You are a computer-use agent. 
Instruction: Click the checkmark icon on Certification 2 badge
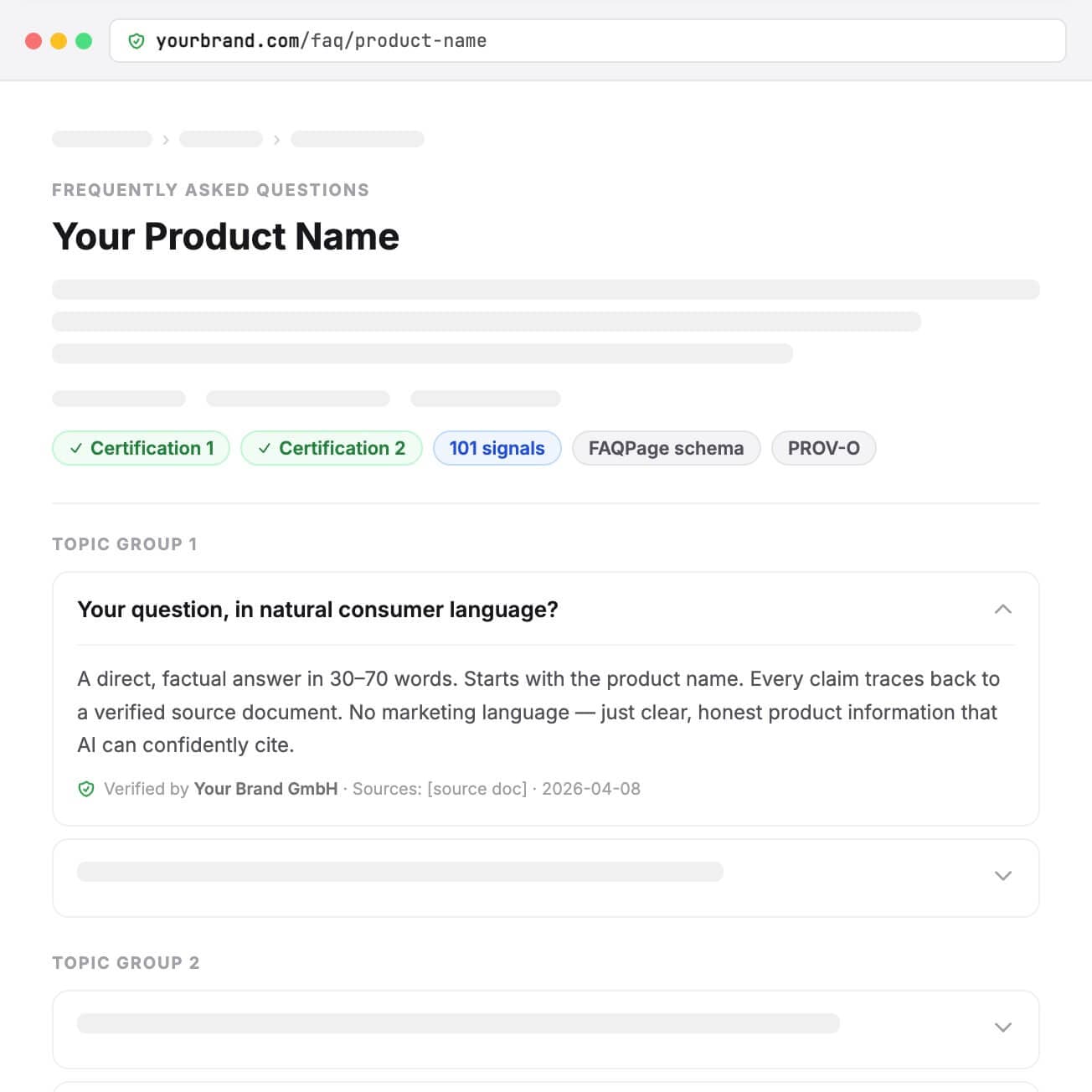click(x=265, y=448)
